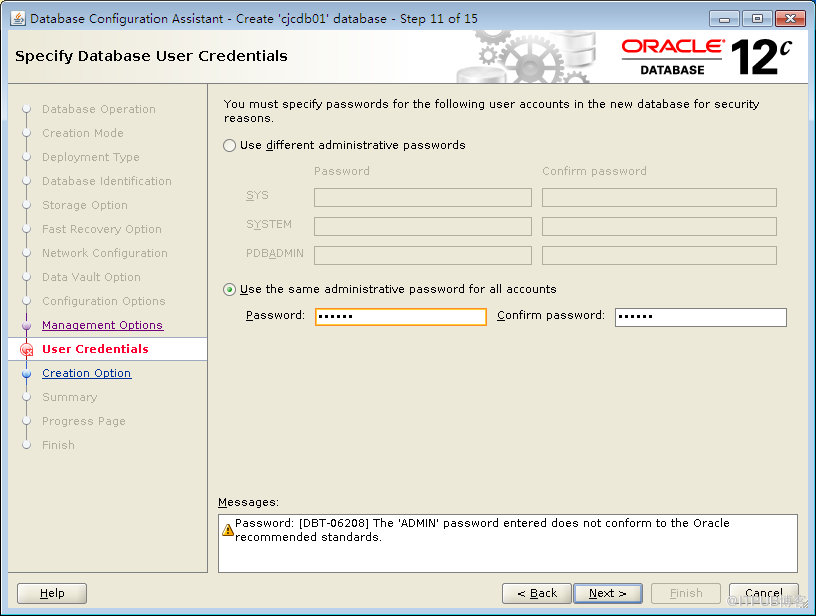Select 'Use the same administrative password' radio button
The width and height of the screenshot is (816, 616).
coord(229,289)
